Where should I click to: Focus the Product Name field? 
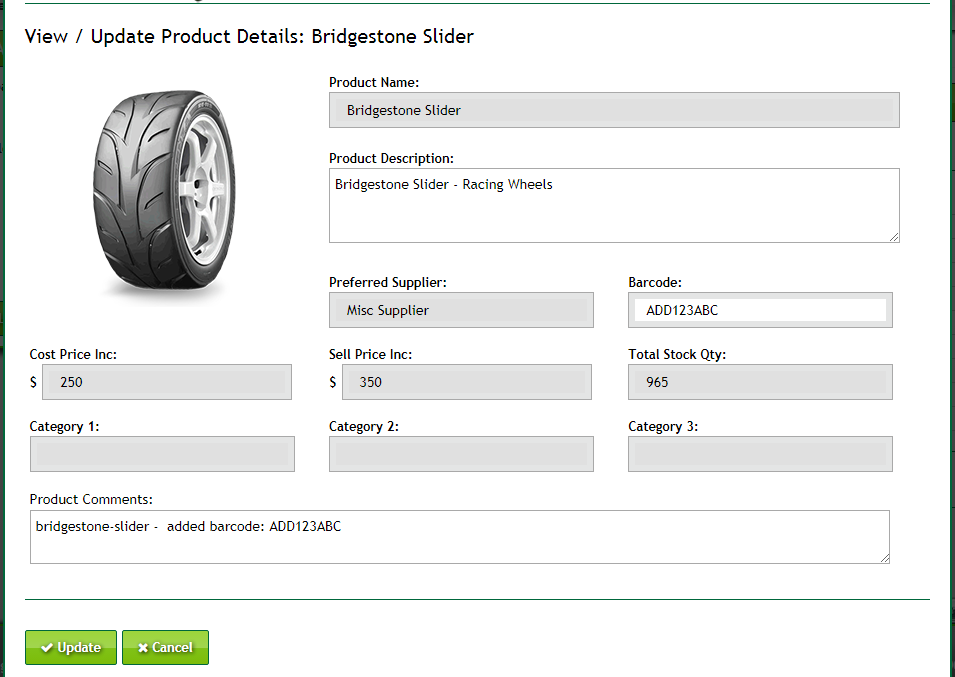[614, 110]
